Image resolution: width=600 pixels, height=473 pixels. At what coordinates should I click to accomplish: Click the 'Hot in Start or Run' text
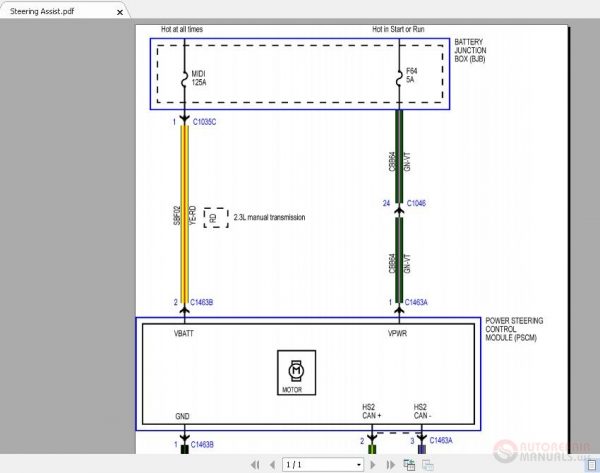click(398, 29)
